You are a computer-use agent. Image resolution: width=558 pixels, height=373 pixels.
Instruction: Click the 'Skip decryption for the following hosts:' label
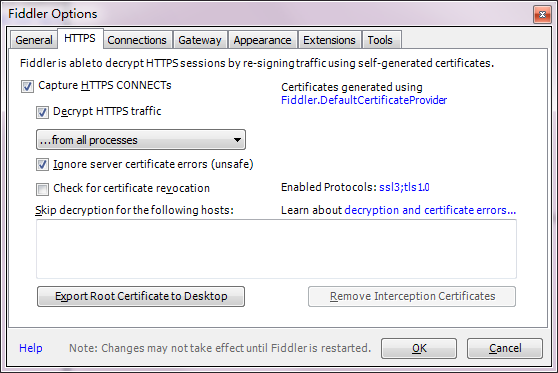135,210
